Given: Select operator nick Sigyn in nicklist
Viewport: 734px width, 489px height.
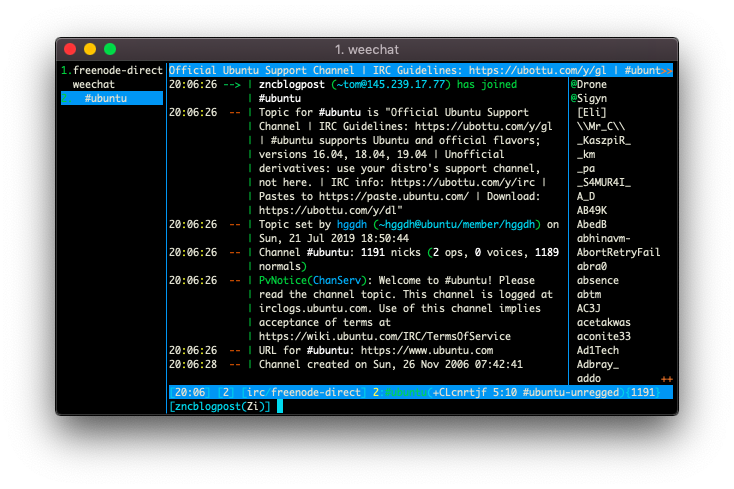Looking at the screenshot, I should [589, 98].
